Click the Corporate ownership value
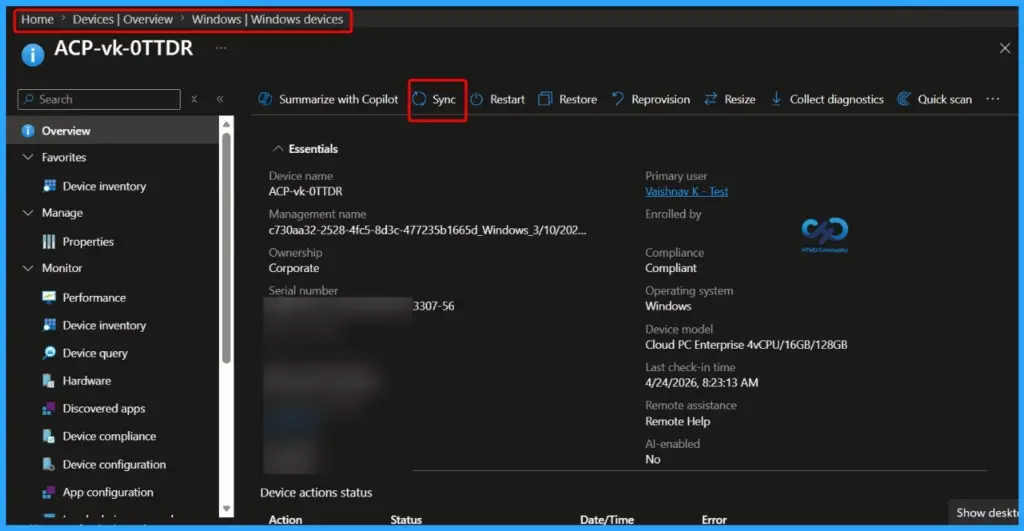Screen dimensions: 1024x531 coord(294,268)
